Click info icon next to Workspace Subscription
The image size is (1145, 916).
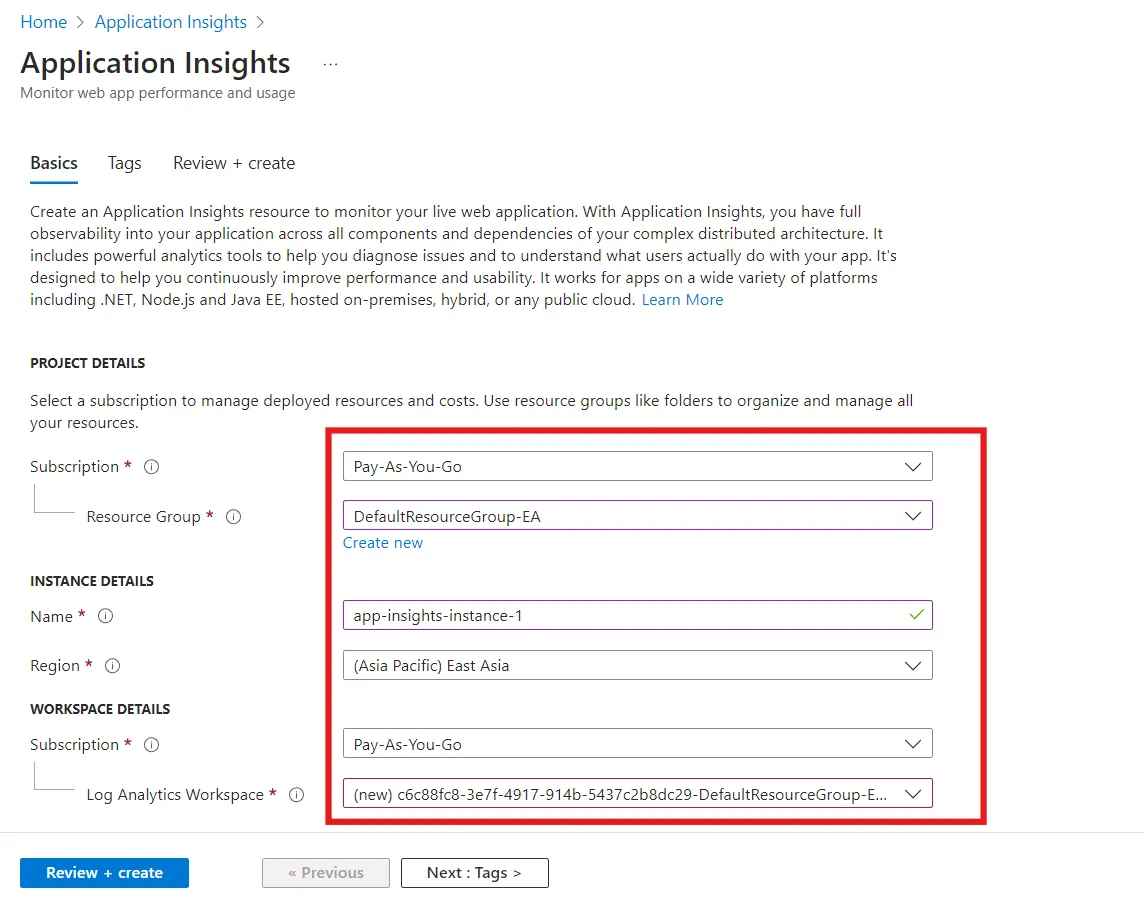point(151,745)
